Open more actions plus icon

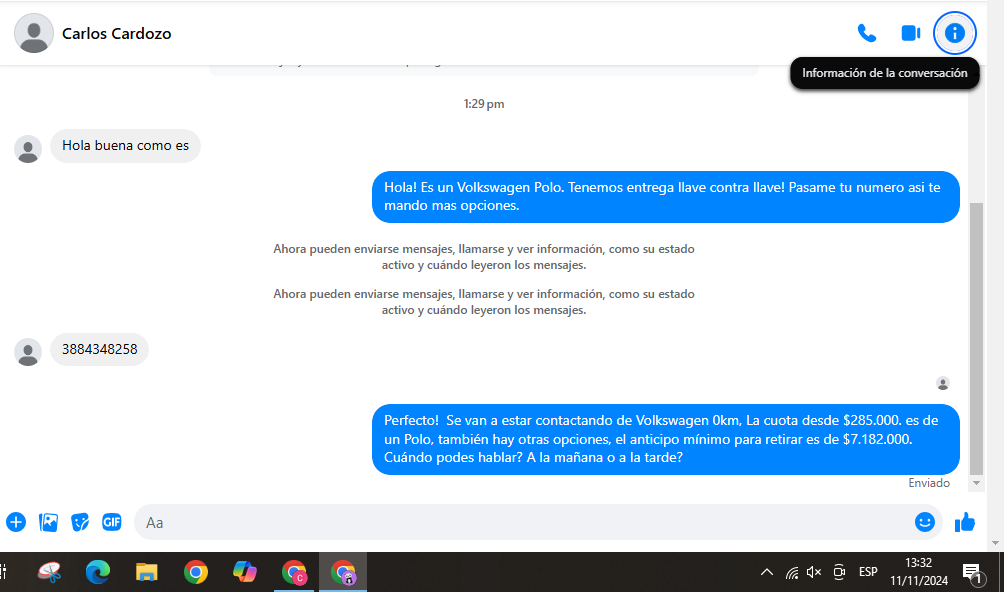pyautogui.click(x=16, y=522)
